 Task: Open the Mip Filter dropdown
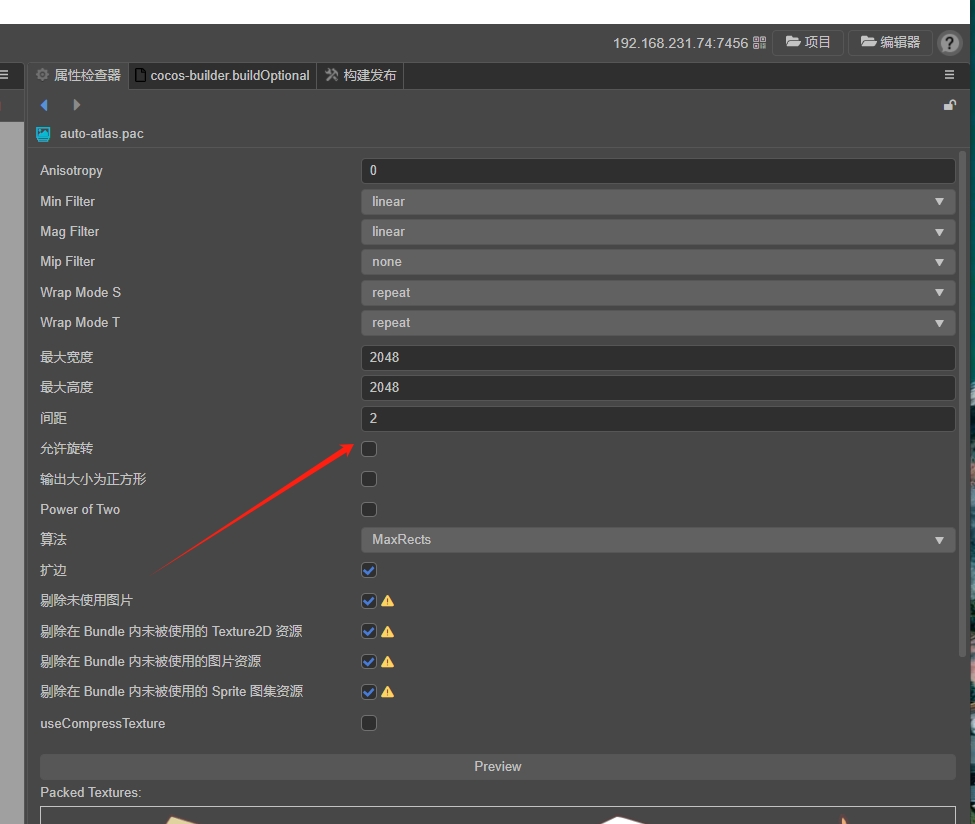pos(658,262)
